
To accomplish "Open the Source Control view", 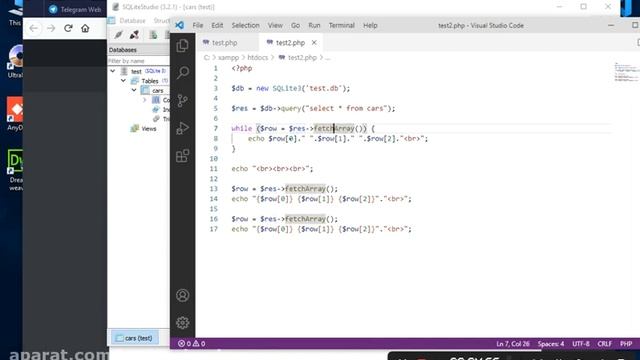I will [182, 100].
